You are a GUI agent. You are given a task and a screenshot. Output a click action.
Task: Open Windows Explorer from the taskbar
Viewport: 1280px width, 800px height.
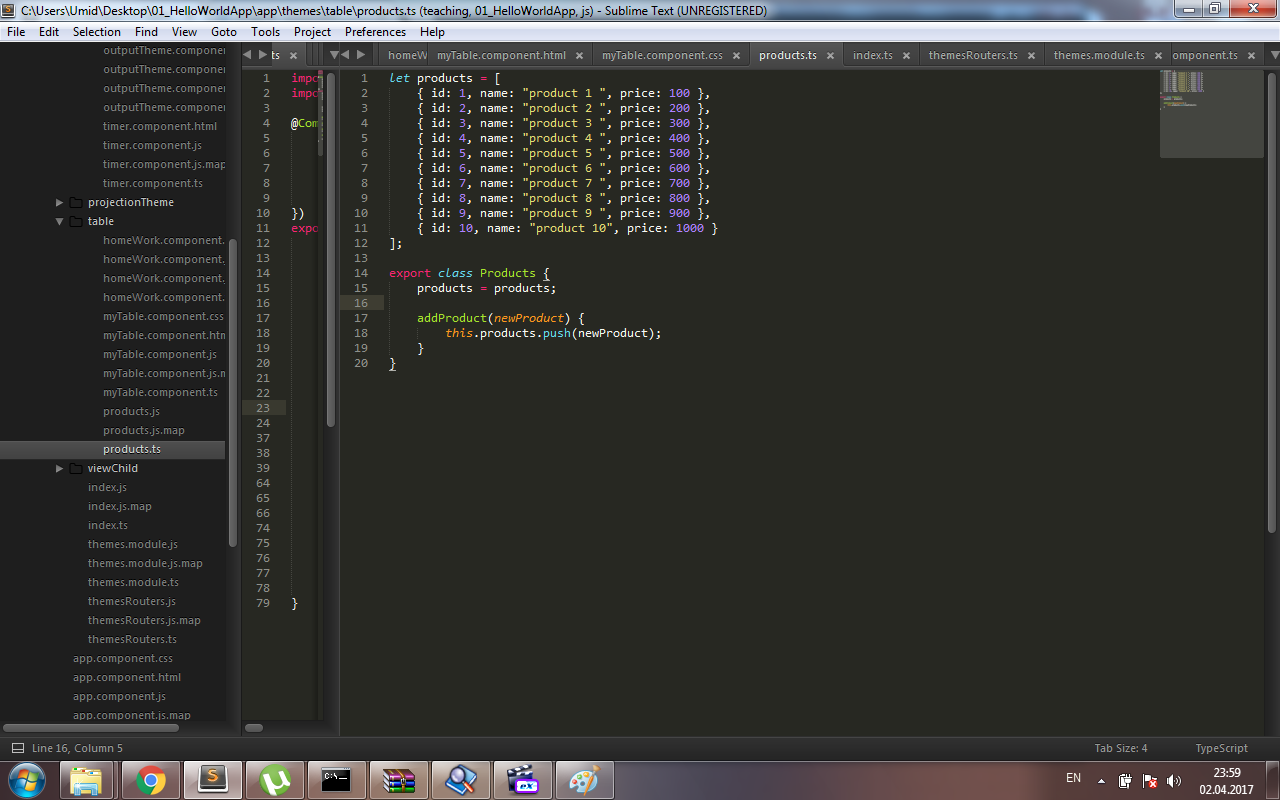(x=87, y=780)
